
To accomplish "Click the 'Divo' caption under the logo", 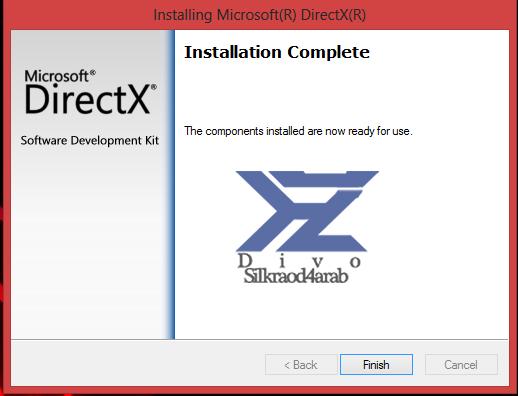I will coord(299,261).
